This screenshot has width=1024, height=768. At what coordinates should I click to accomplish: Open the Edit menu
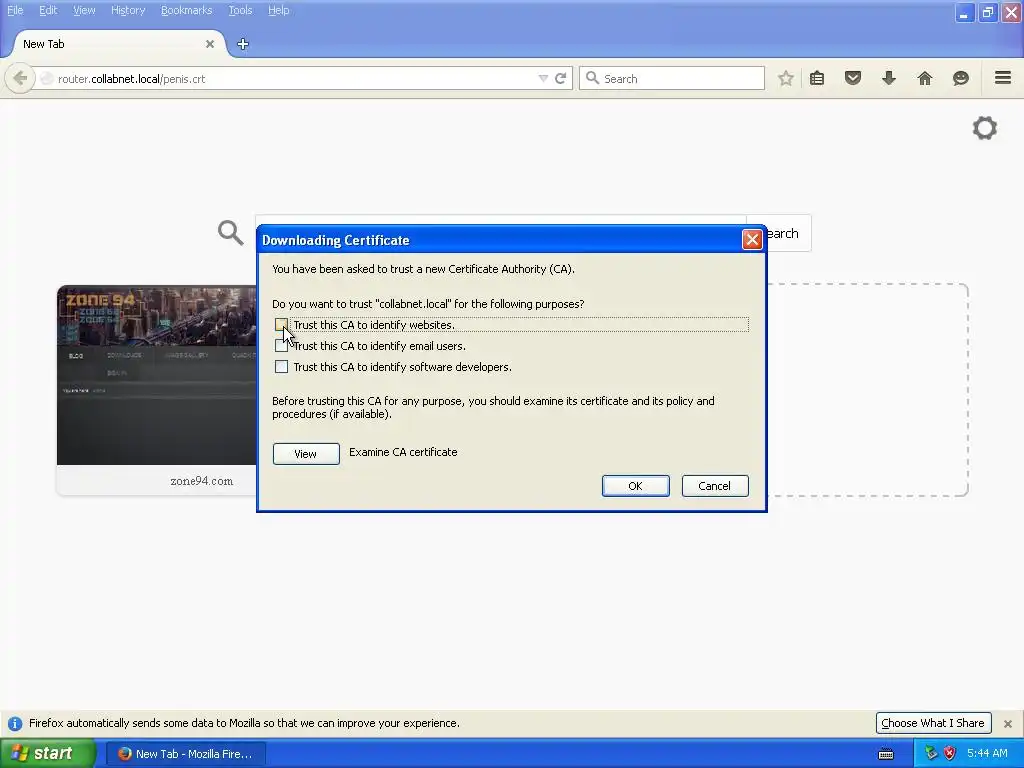(48, 10)
